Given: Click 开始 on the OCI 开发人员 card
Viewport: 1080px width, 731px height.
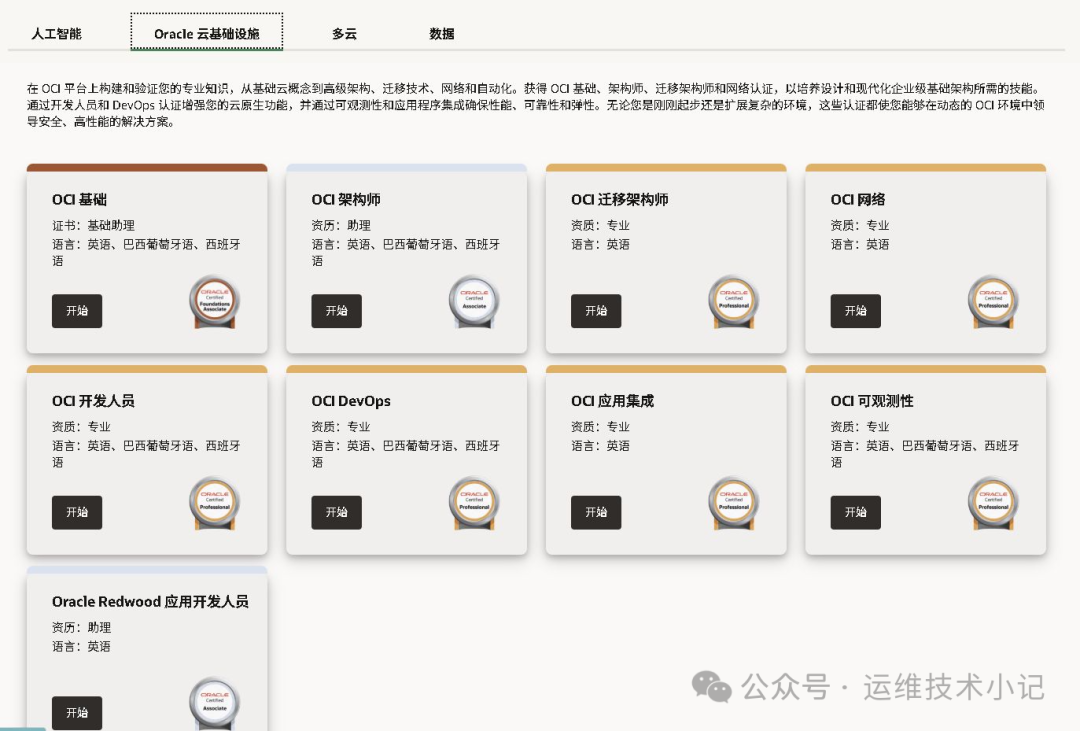Looking at the screenshot, I should coord(77,512).
